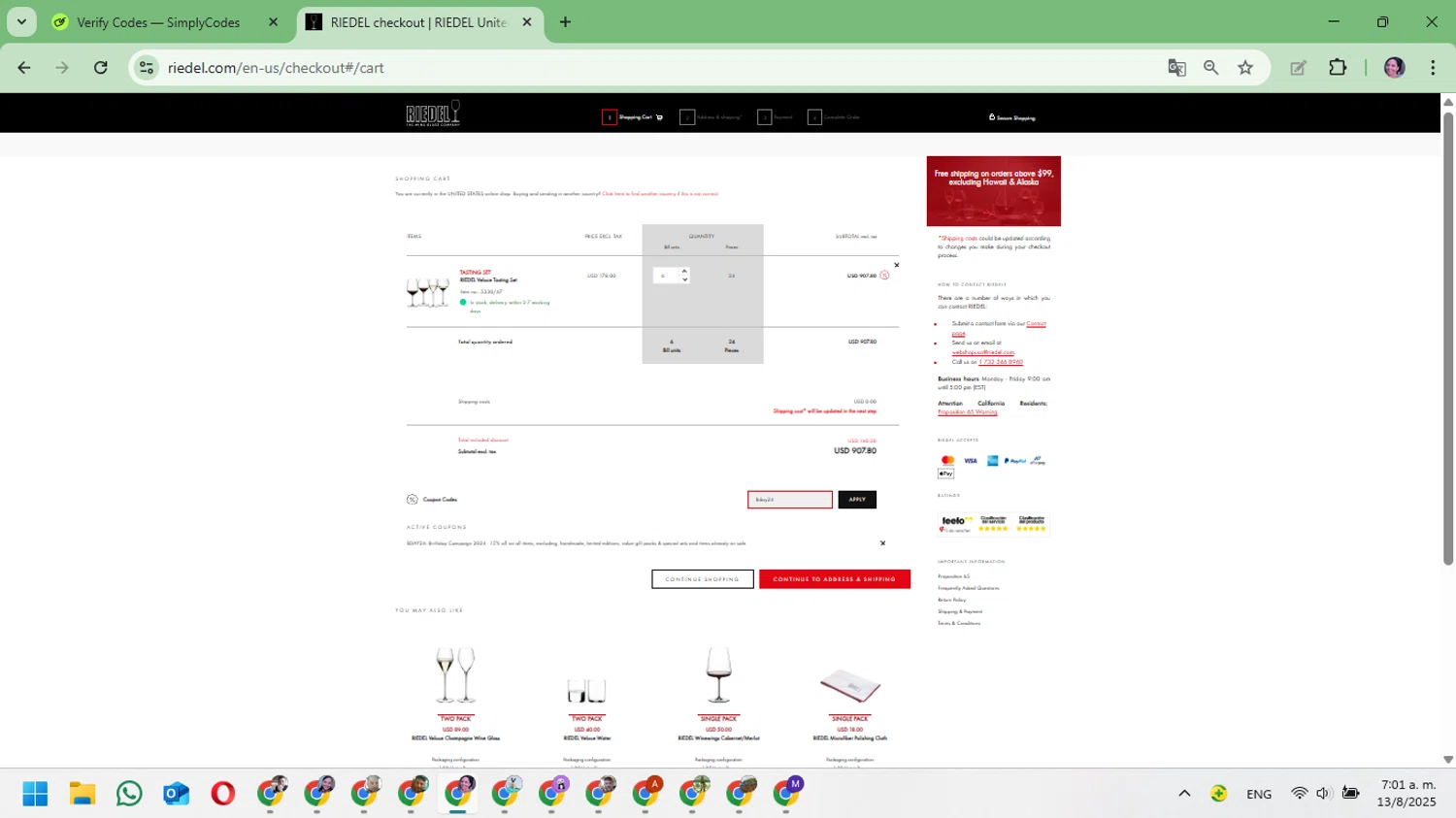
Task: Open the free shipping promo banner
Action: [x=993, y=191]
